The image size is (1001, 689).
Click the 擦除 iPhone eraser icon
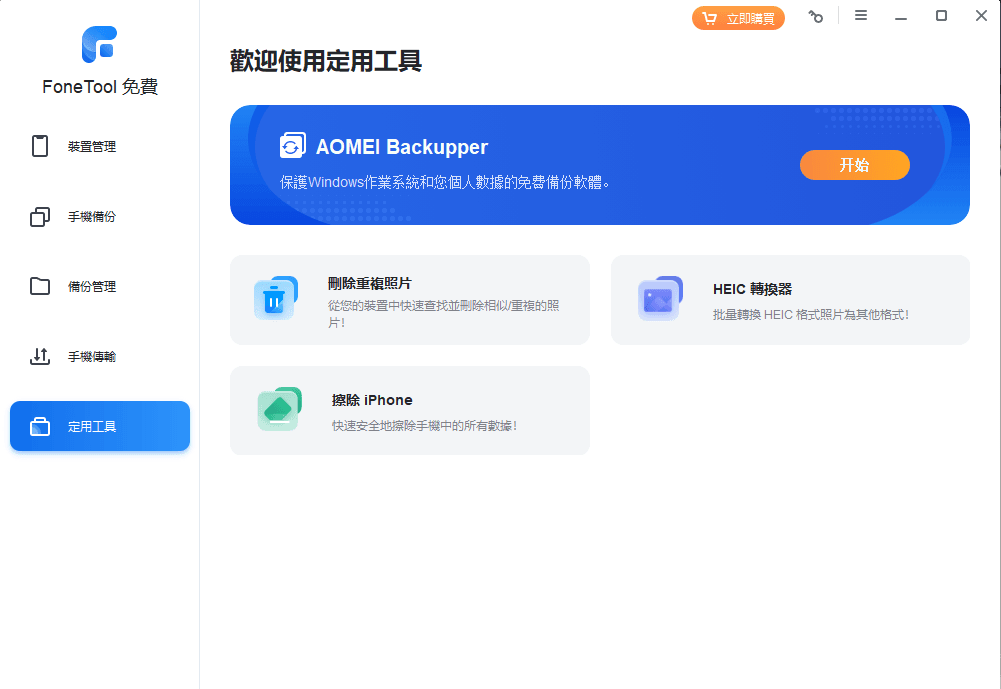click(280, 409)
